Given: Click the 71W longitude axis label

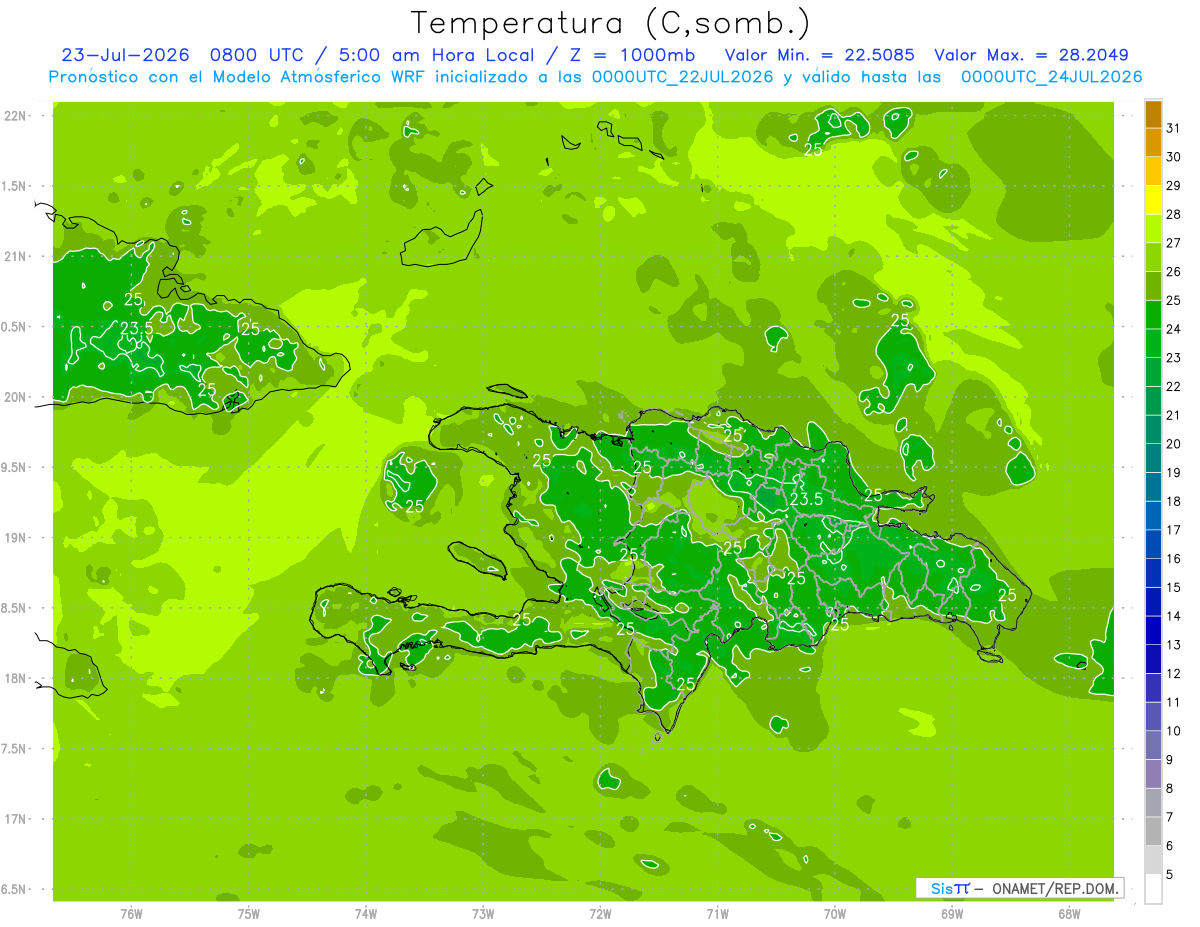Looking at the screenshot, I should point(717,913).
